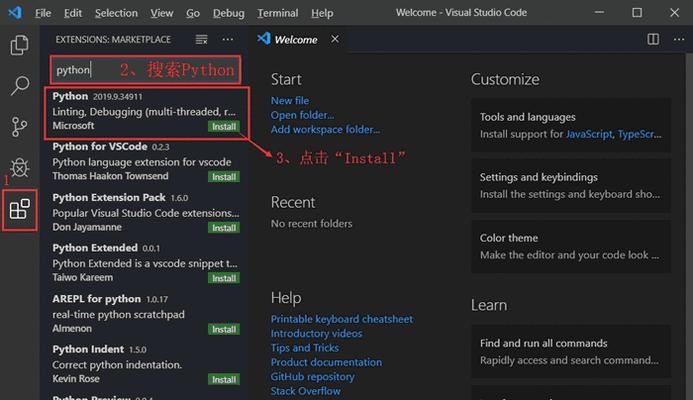Select Python Extended list entry

146,265
